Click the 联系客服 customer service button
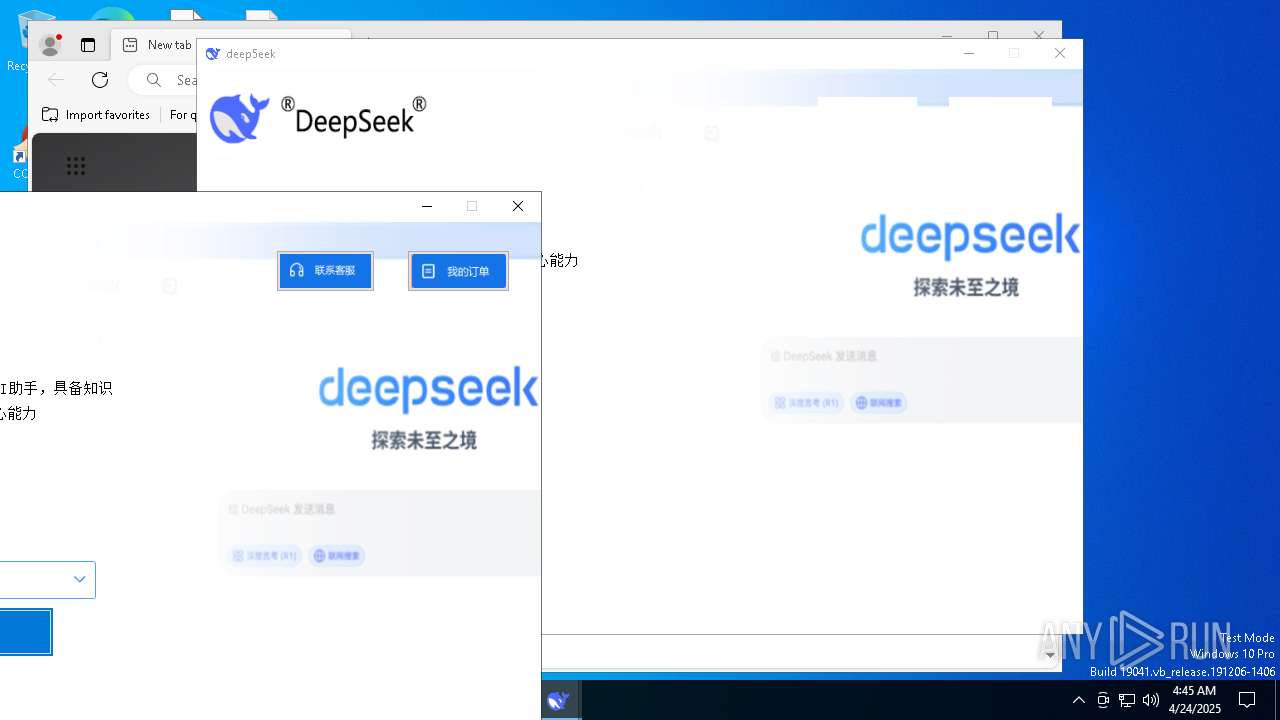The height and width of the screenshot is (720, 1280). (325, 271)
